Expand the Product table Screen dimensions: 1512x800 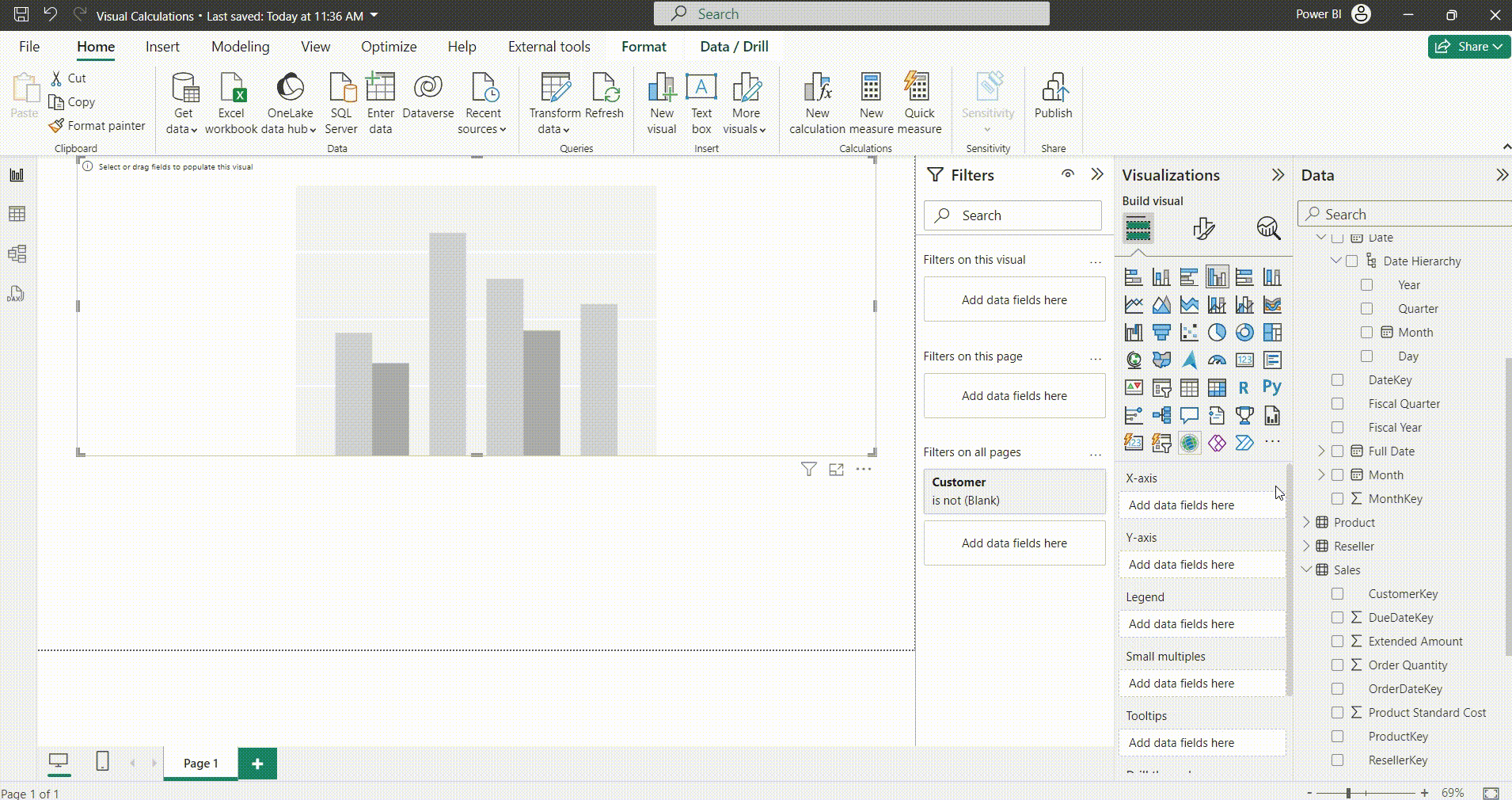(1307, 523)
